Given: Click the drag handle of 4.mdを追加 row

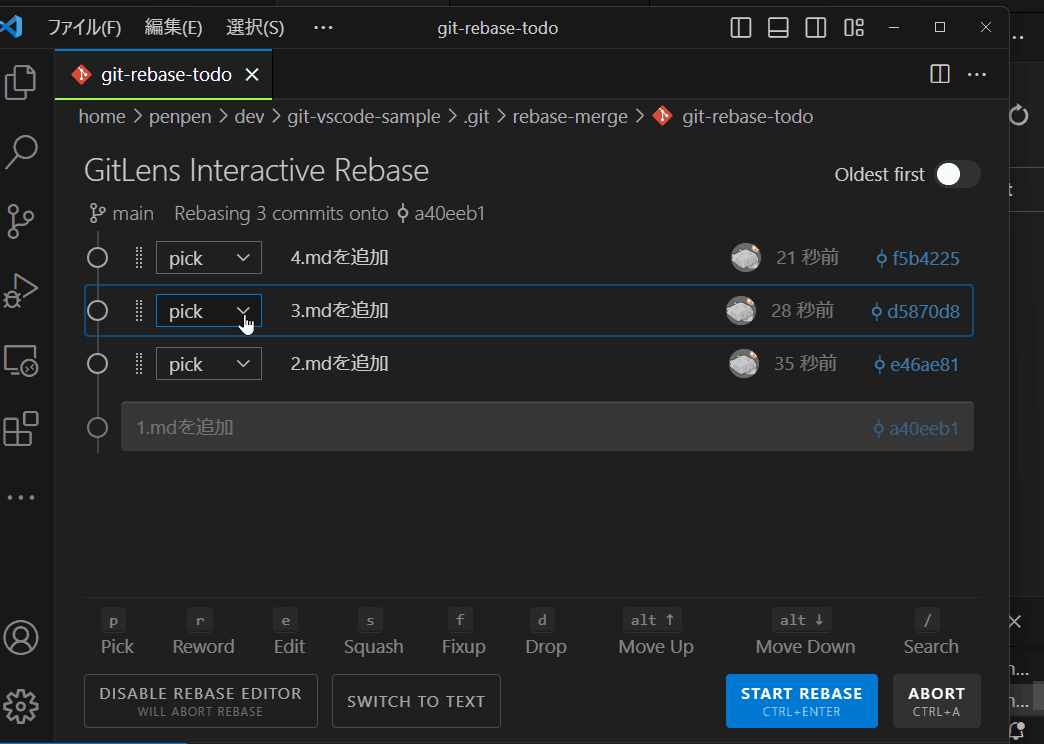Looking at the screenshot, I should coord(139,258).
